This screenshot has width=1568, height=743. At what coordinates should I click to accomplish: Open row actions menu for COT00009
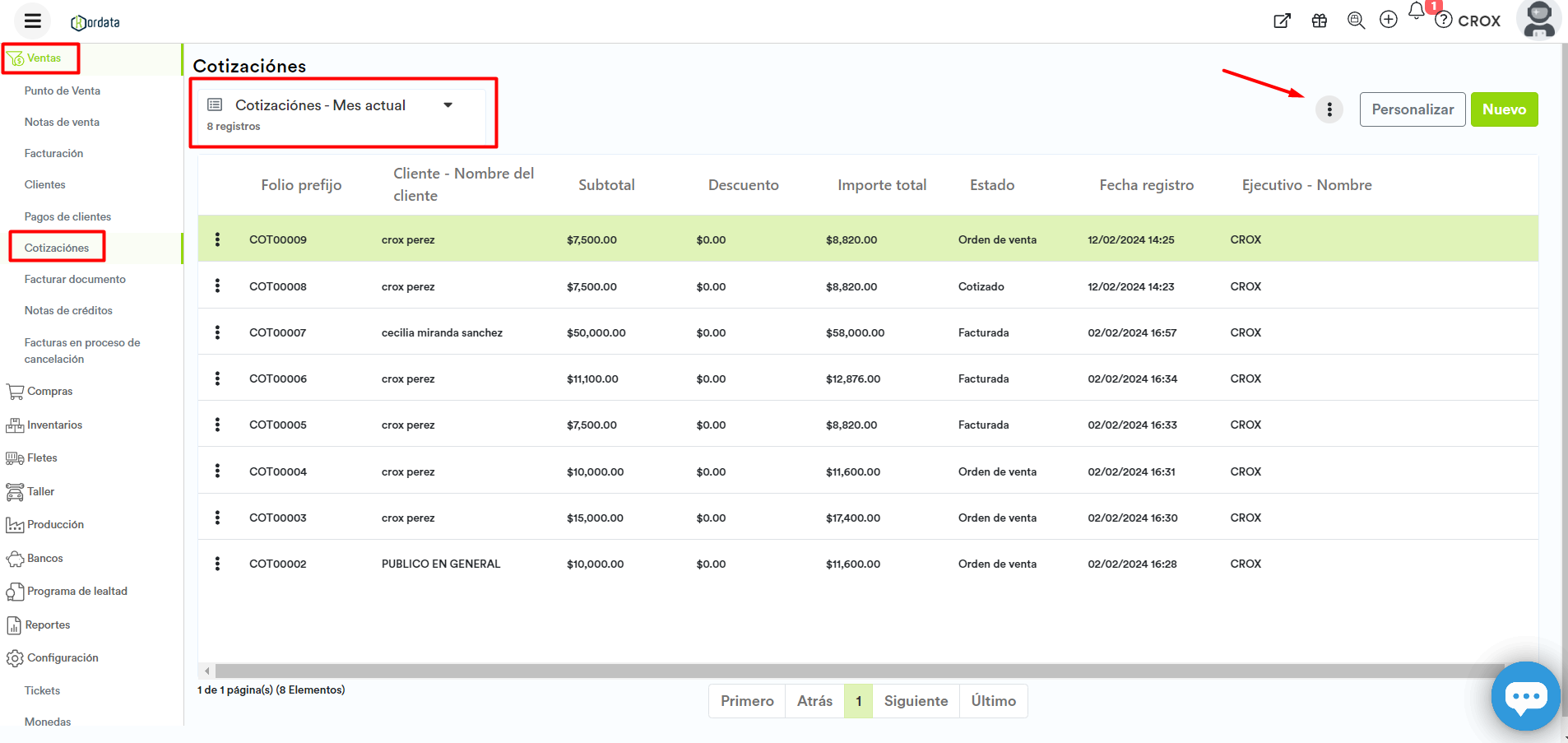click(217, 239)
